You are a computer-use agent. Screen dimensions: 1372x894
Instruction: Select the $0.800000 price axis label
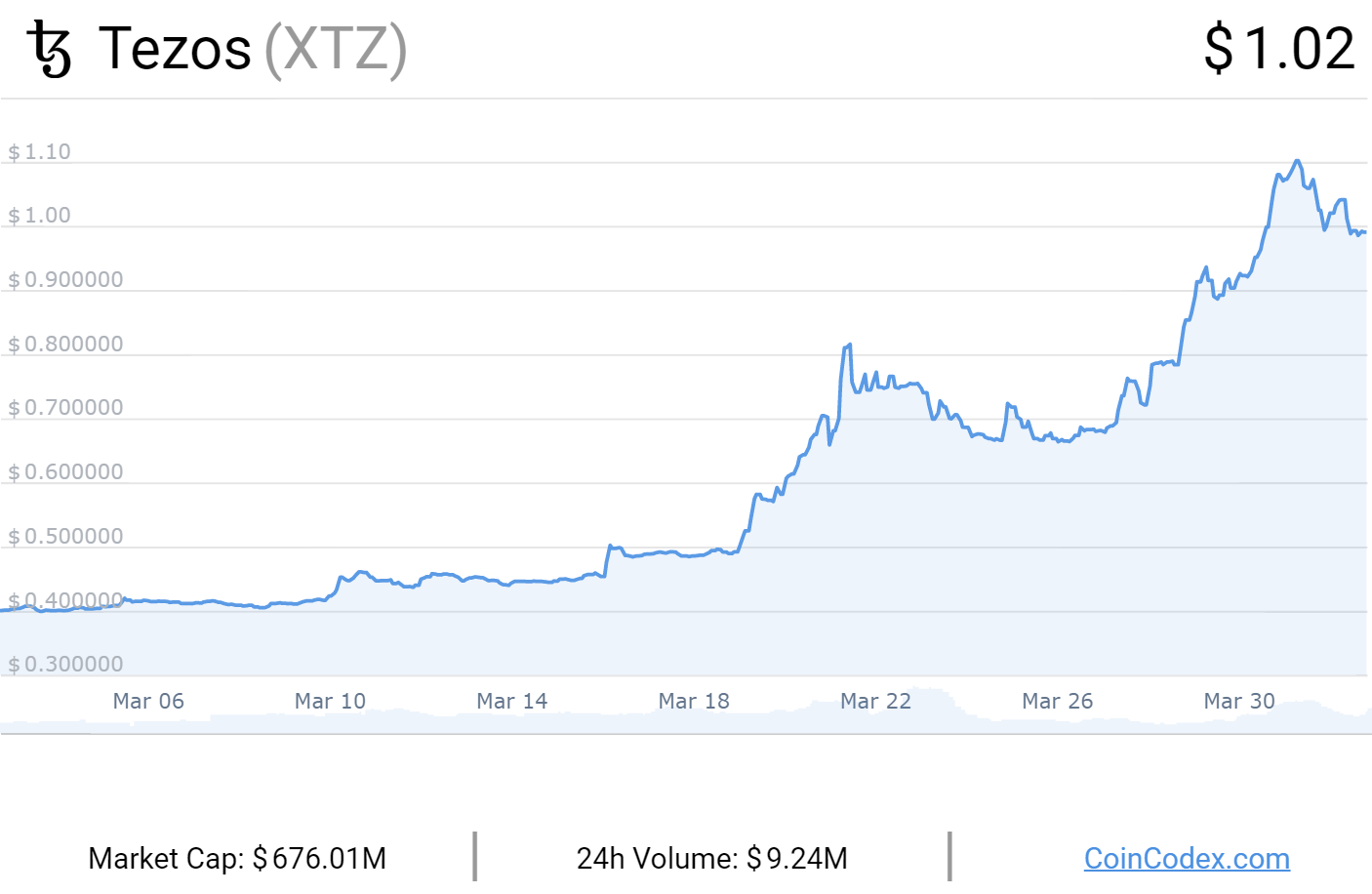click(x=66, y=345)
